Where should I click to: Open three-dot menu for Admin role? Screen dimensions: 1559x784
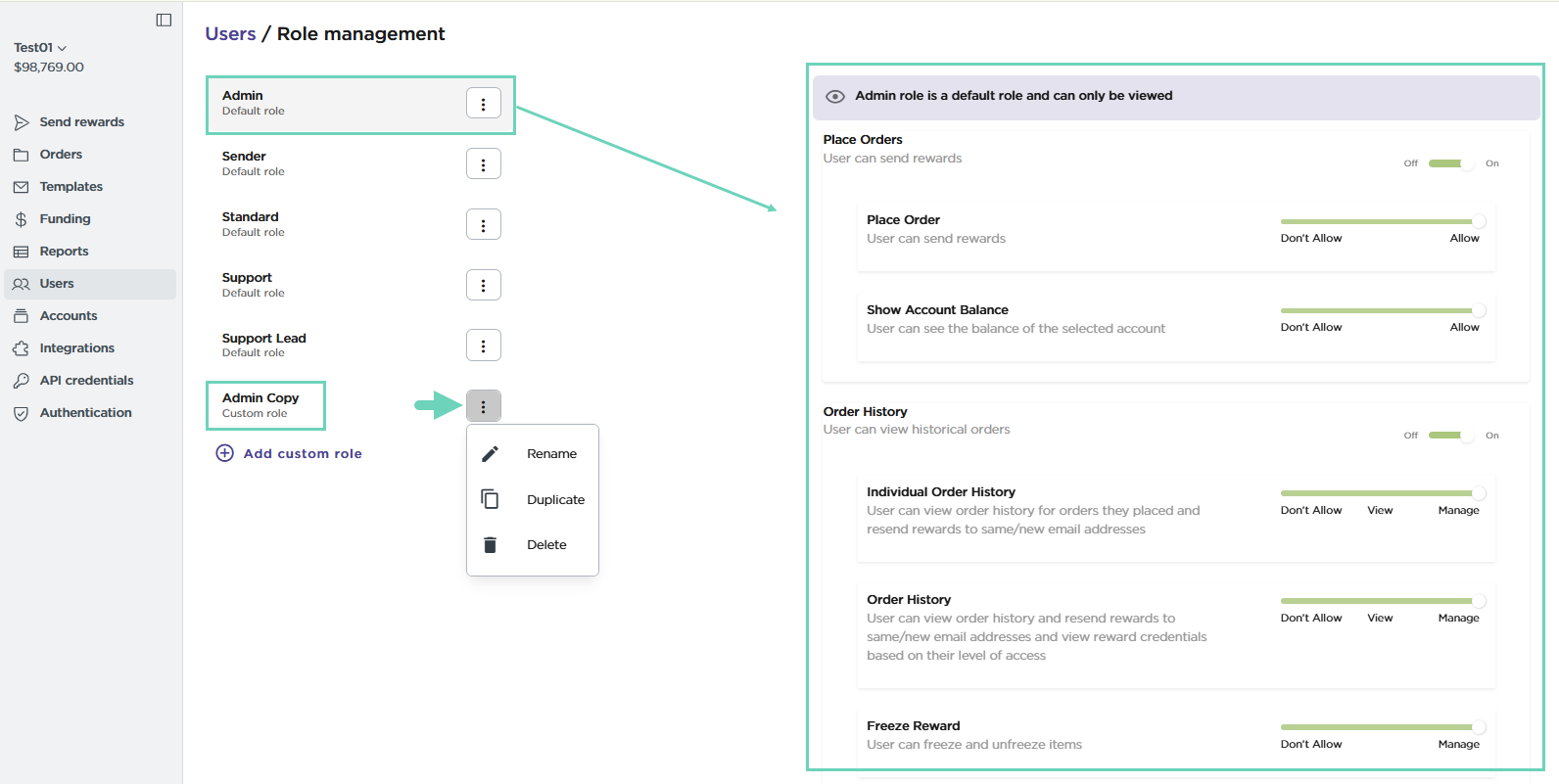(484, 103)
